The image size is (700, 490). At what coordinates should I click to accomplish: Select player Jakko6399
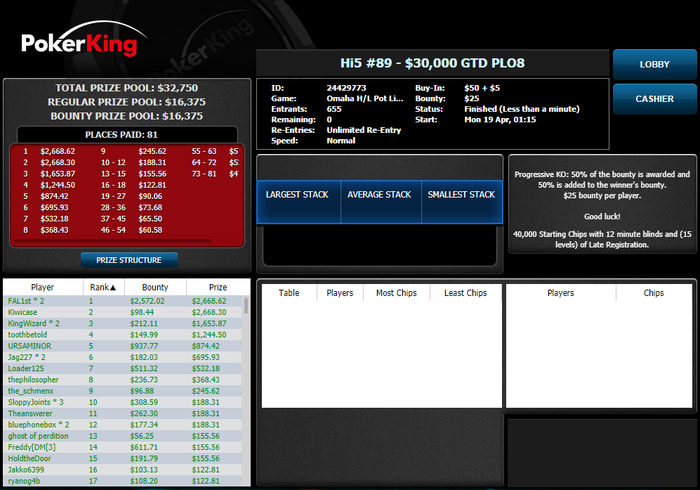click(x=123, y=469)
